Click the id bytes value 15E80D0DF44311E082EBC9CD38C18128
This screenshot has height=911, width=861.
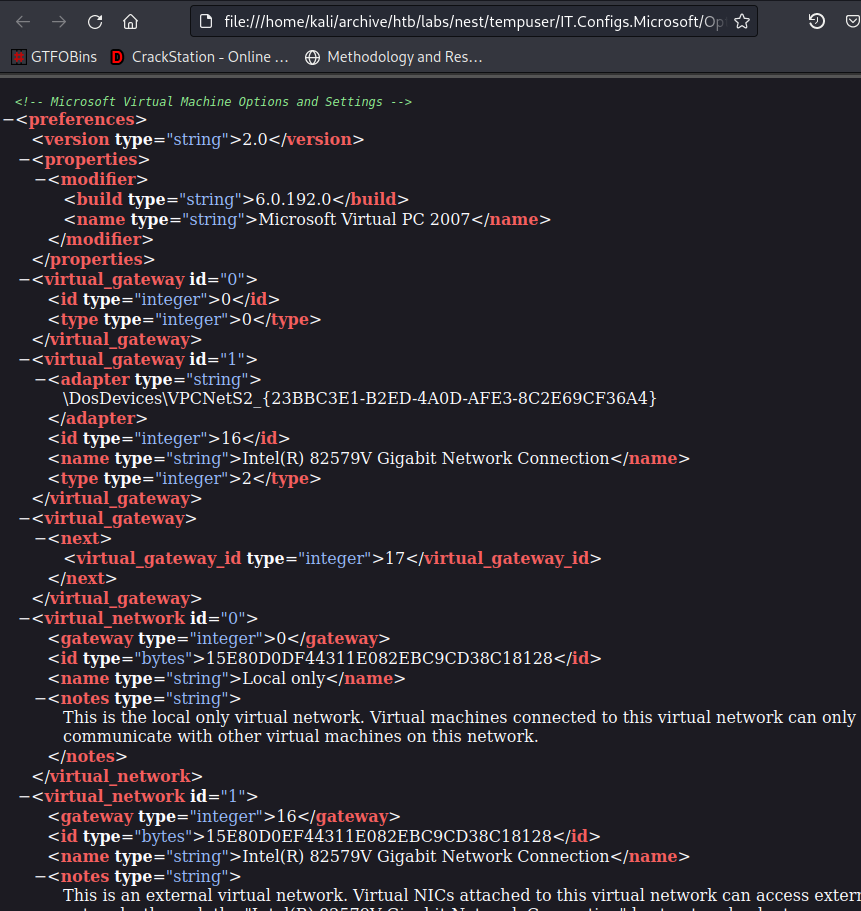[379, 658]
